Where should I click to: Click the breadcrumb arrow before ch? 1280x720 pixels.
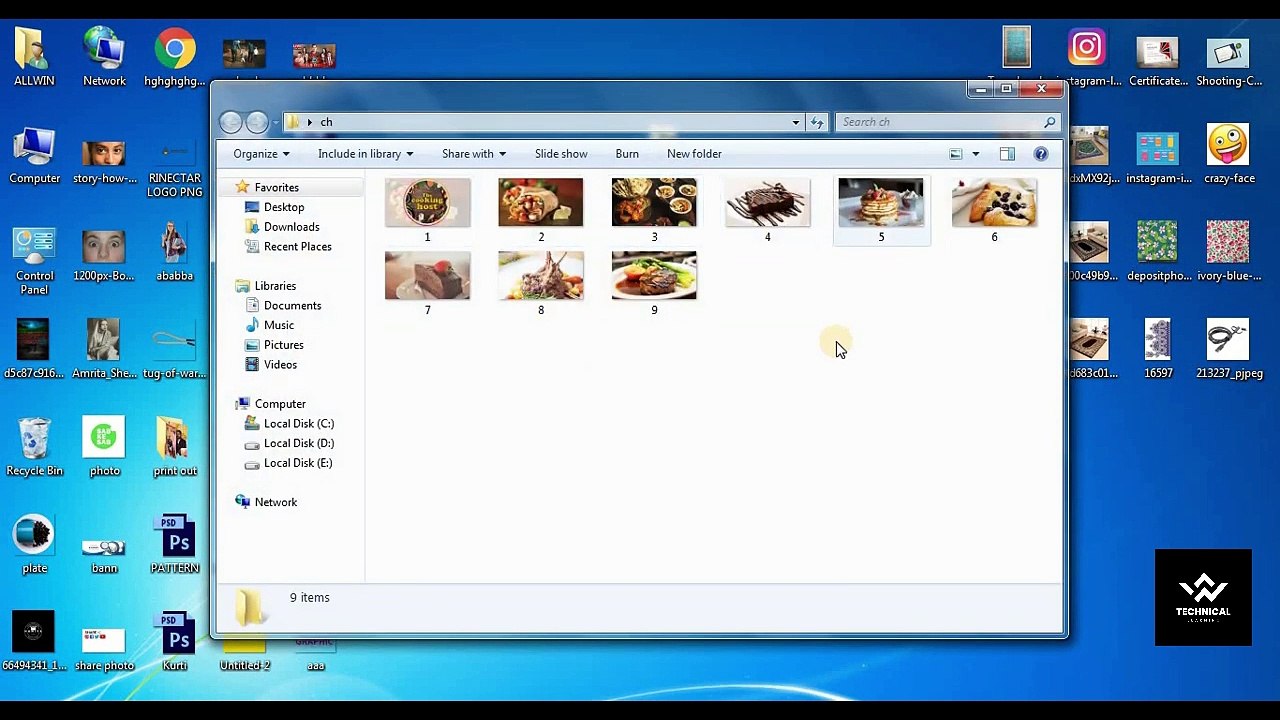[310, 122]
